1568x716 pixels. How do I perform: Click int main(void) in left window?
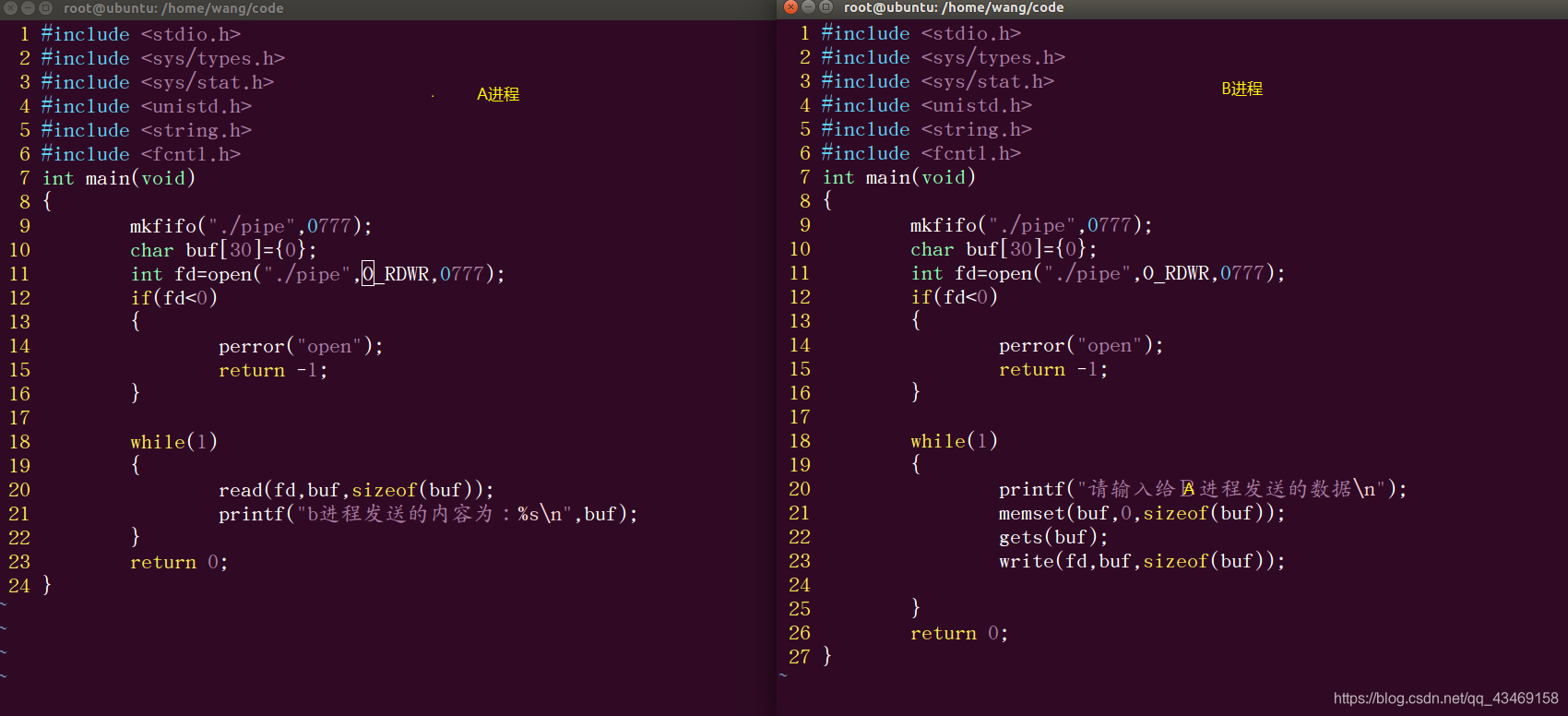[119, 178]
